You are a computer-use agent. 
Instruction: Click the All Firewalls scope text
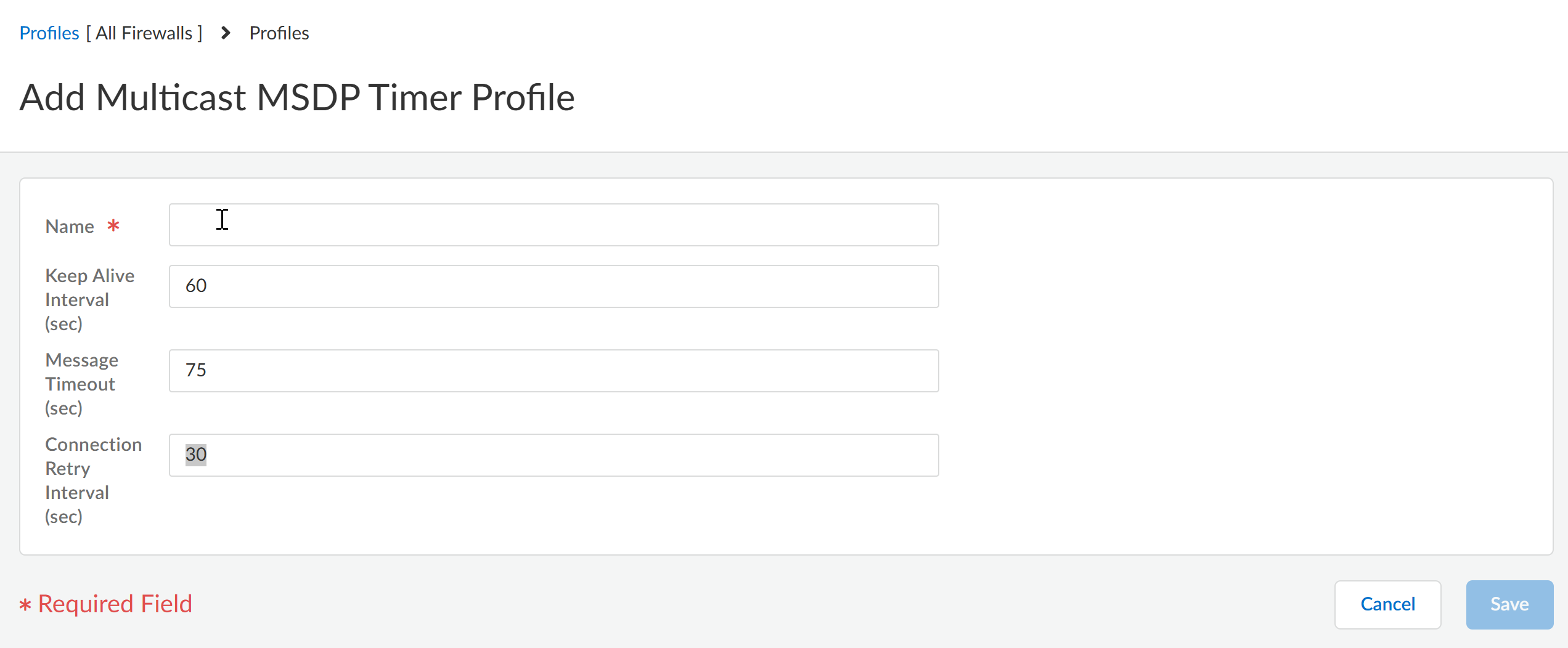point(144,33)
